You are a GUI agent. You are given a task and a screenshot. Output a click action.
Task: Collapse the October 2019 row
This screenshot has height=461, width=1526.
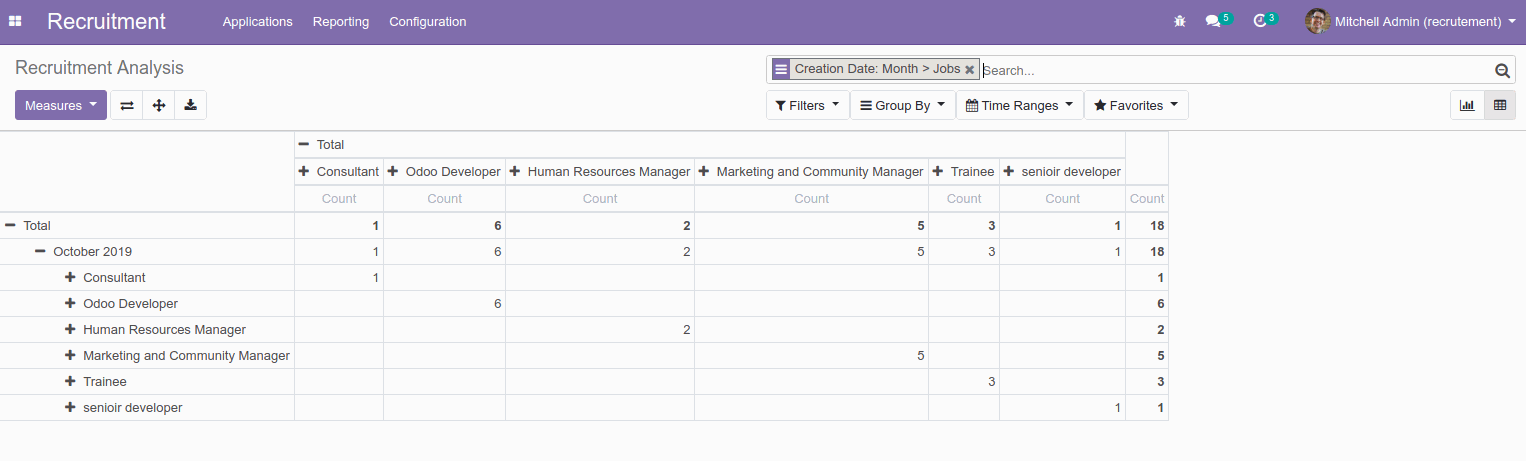tap(41, 252)
